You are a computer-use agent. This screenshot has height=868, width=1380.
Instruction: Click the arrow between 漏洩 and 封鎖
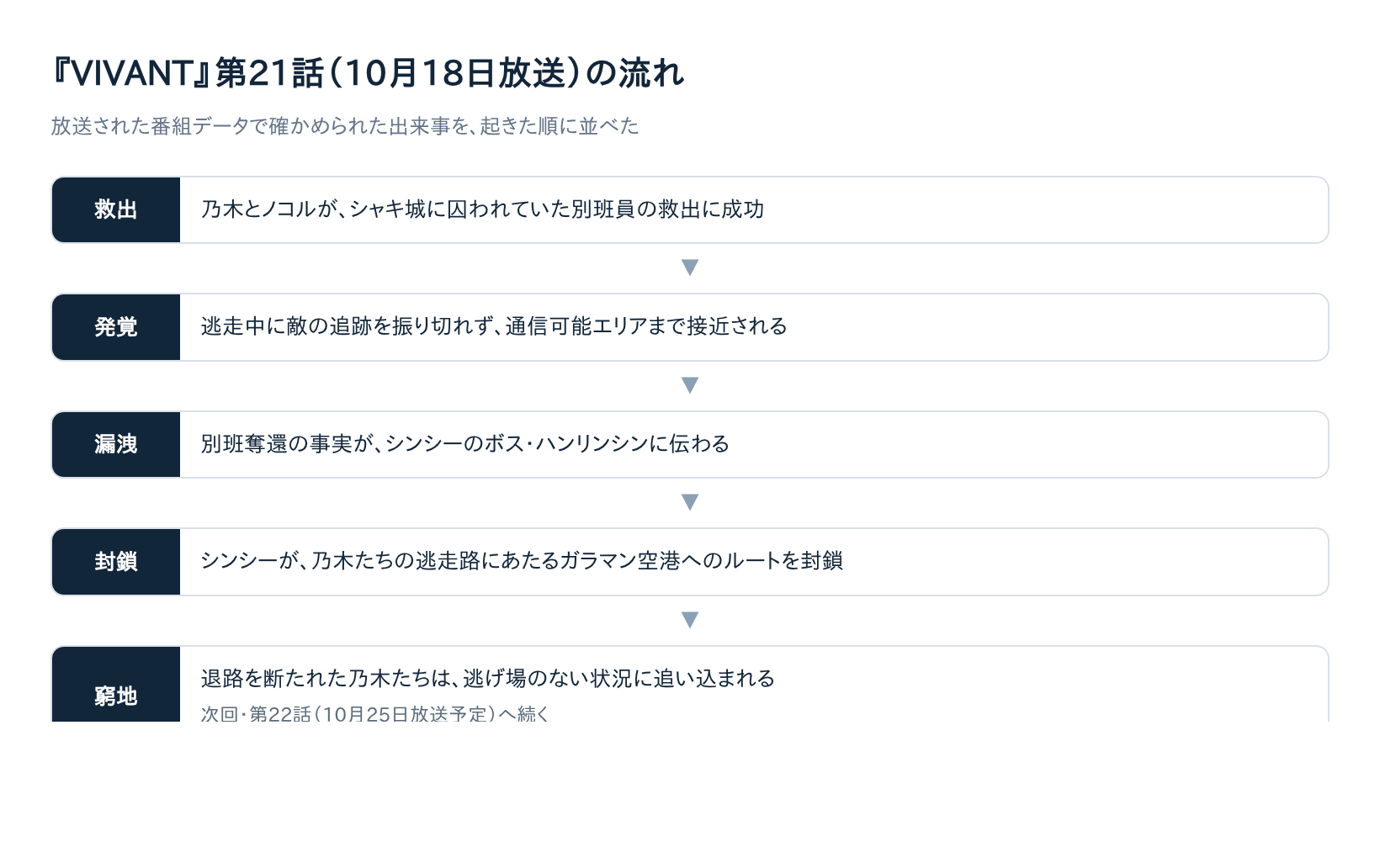tap(690, 502)
